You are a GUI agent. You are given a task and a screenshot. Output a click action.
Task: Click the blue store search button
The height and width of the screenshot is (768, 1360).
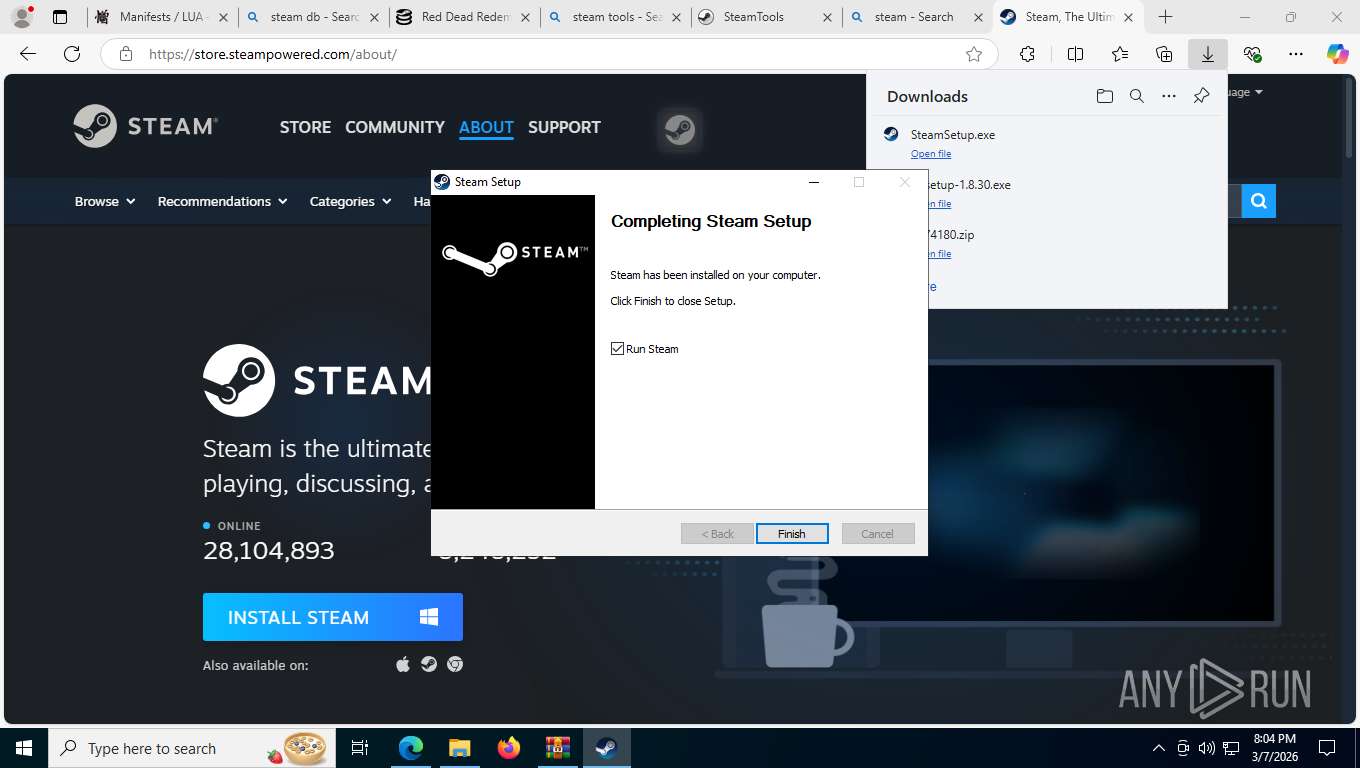[1259, 201]
